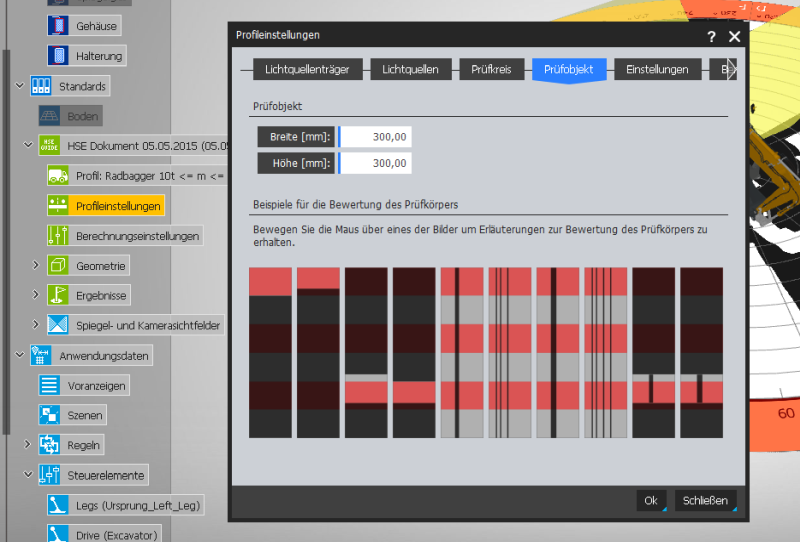The image size is (800, 542).
Task: Click the Schließen button
Action: pyautogui.click(x=706, y=500)
